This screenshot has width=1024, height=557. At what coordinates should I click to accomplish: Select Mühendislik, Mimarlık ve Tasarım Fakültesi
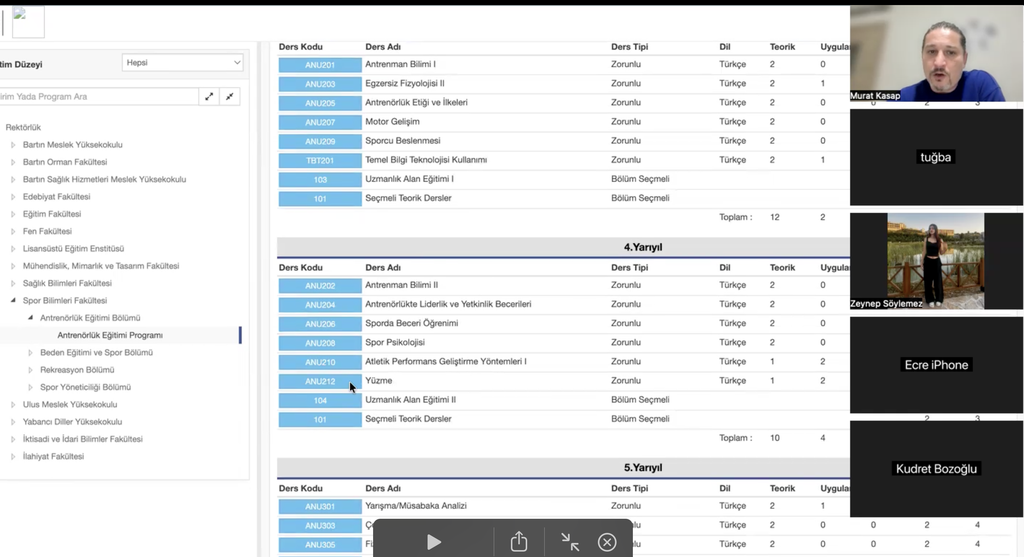pos(101,266)
